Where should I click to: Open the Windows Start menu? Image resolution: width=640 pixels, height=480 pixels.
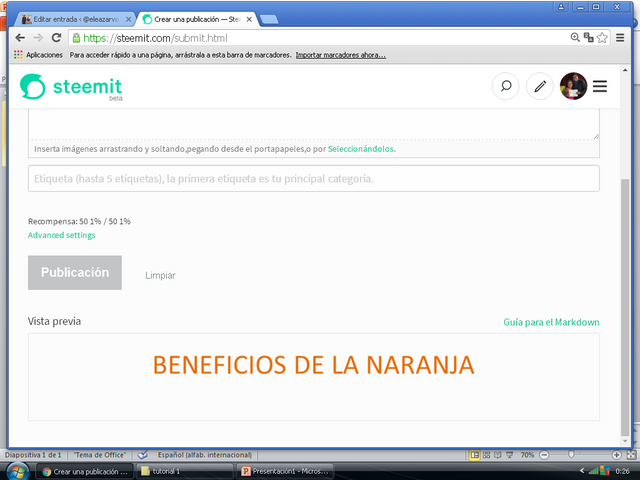(17, 472)
